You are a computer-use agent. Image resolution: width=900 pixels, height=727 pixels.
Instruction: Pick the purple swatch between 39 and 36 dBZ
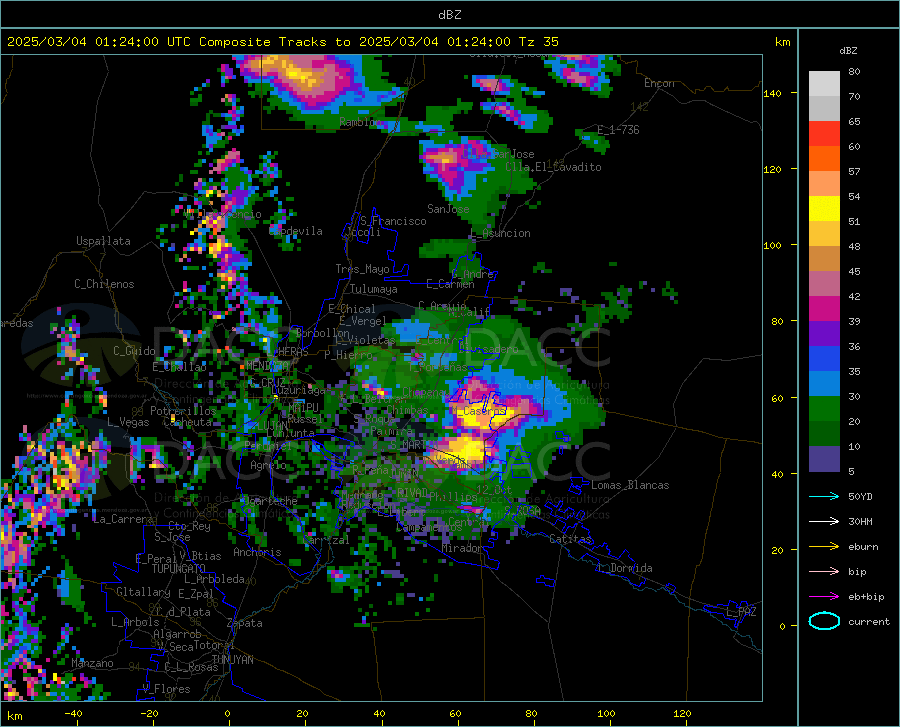tap(824, 334)
